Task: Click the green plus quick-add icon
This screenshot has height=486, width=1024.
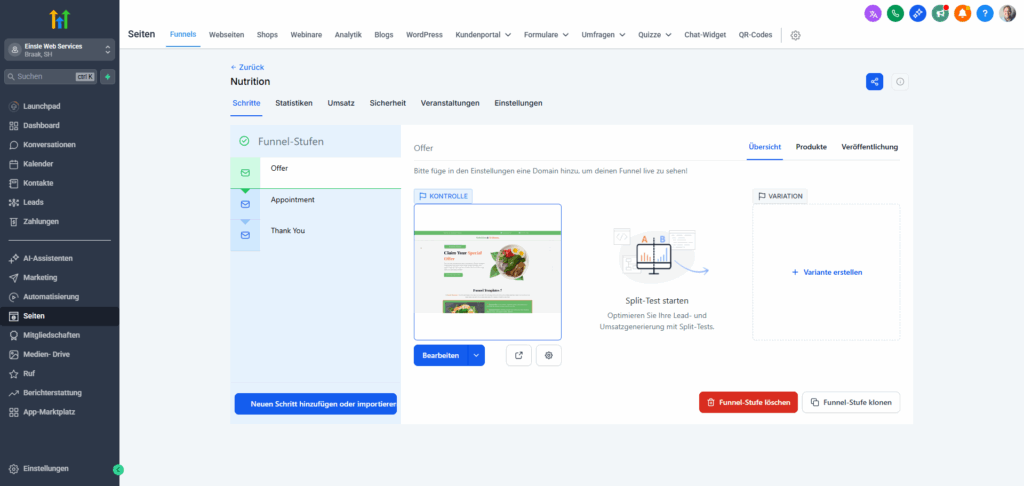Action: [107, 76]
